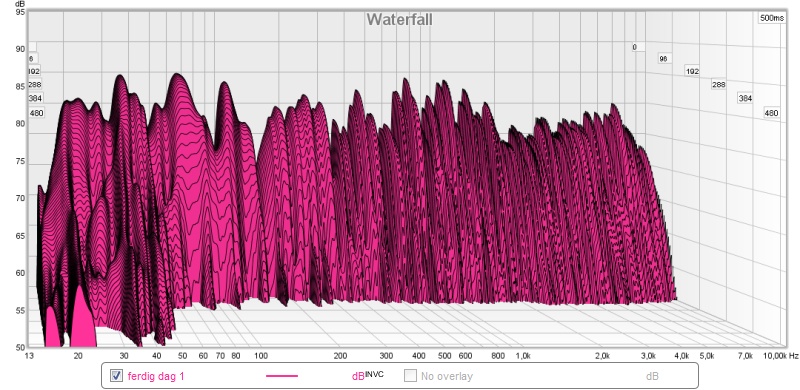The width and height of the screenshot is (800, 390).
Task: Click the '500ms' time label
Action: tap(771, 18)
